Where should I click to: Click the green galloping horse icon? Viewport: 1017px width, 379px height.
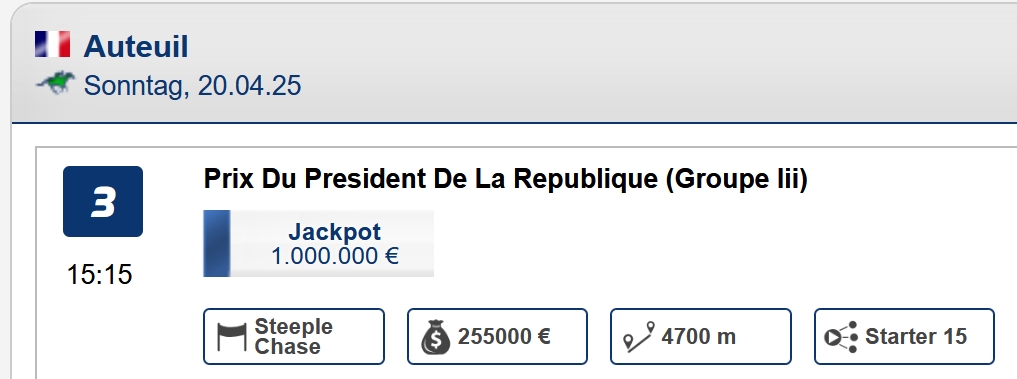(56, 83)
